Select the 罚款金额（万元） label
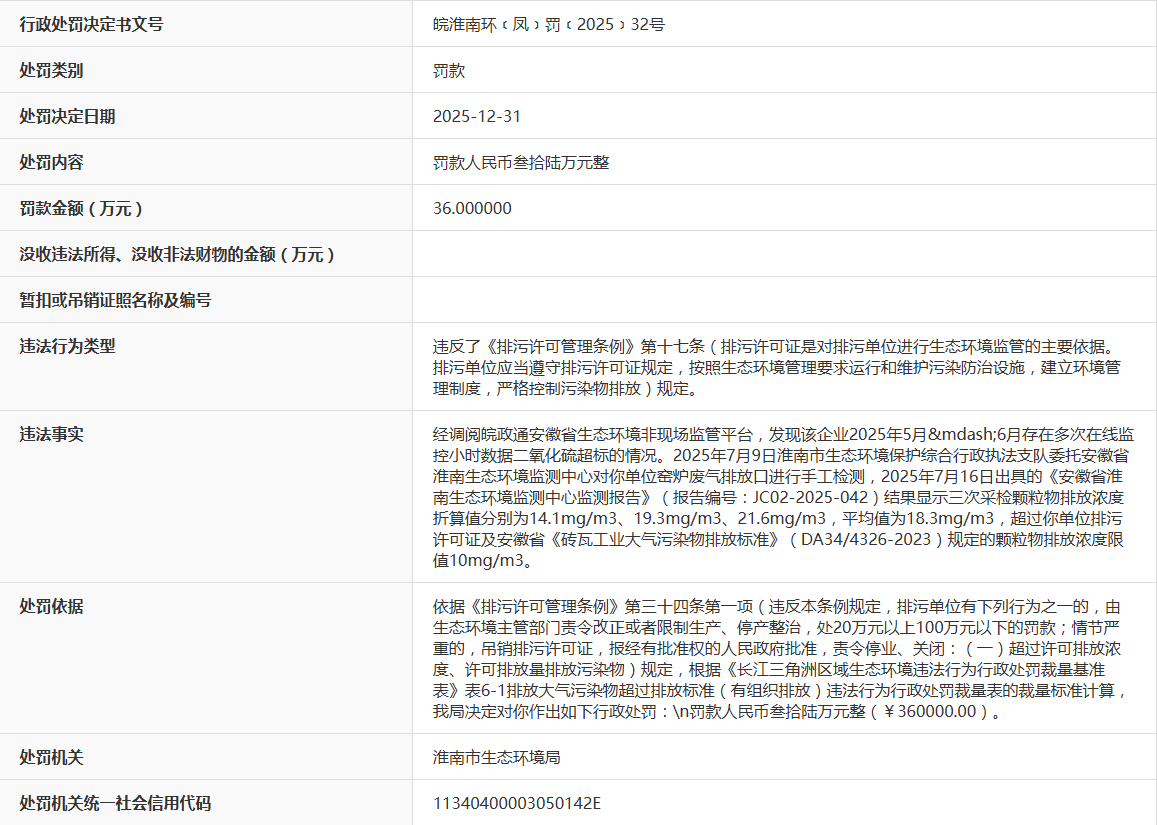The image size is (1157, 825). click(81, 209)
